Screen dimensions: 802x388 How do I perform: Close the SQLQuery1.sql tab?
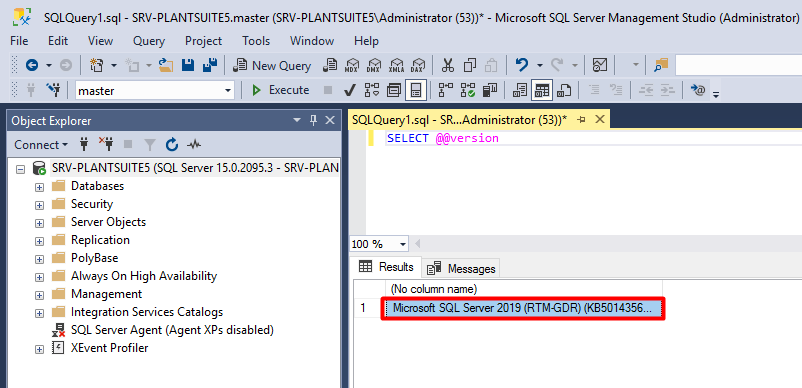(x=600, y=120)
